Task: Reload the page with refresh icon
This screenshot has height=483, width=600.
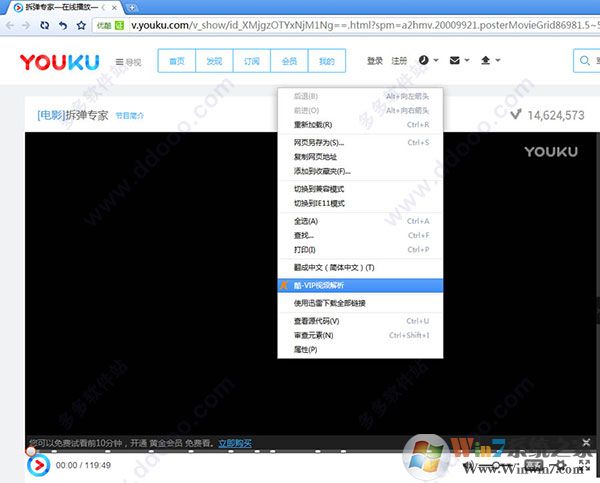Action: click(45, 26)
